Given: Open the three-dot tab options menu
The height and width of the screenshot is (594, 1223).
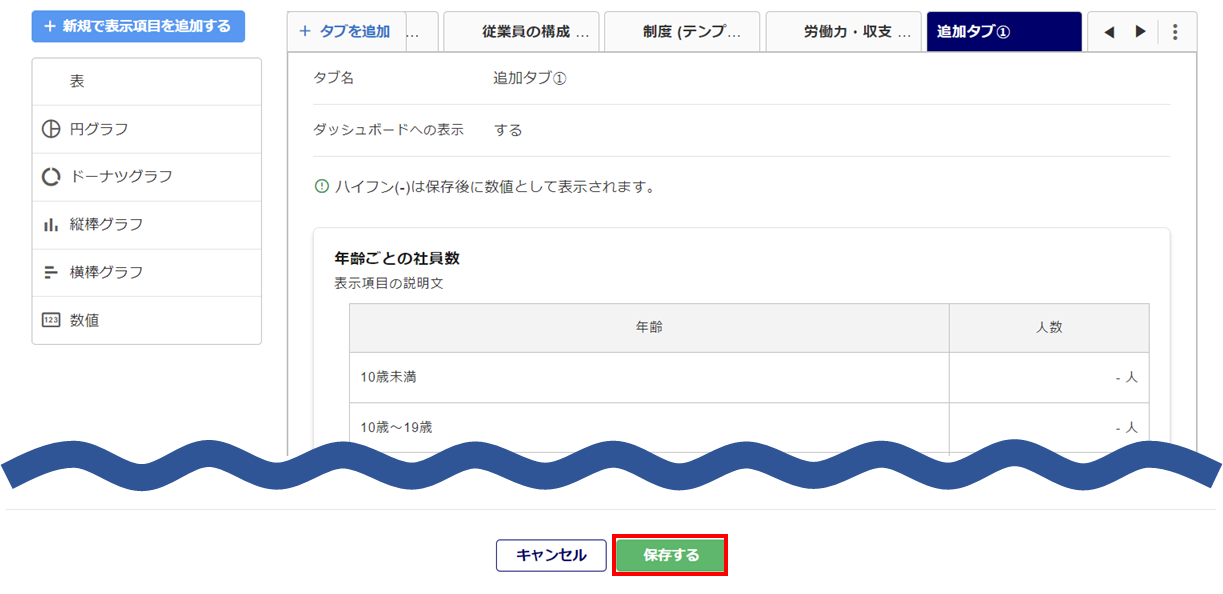Looking at the screenshot, I should [1175, 32].
